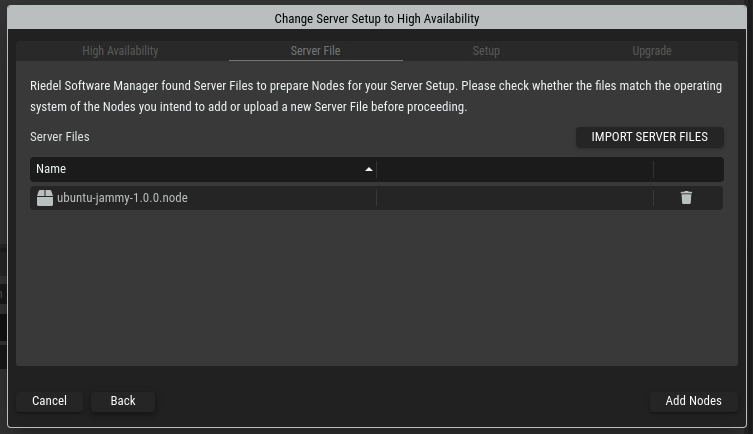Click the divider right of Name column header

tap(377, 169)
